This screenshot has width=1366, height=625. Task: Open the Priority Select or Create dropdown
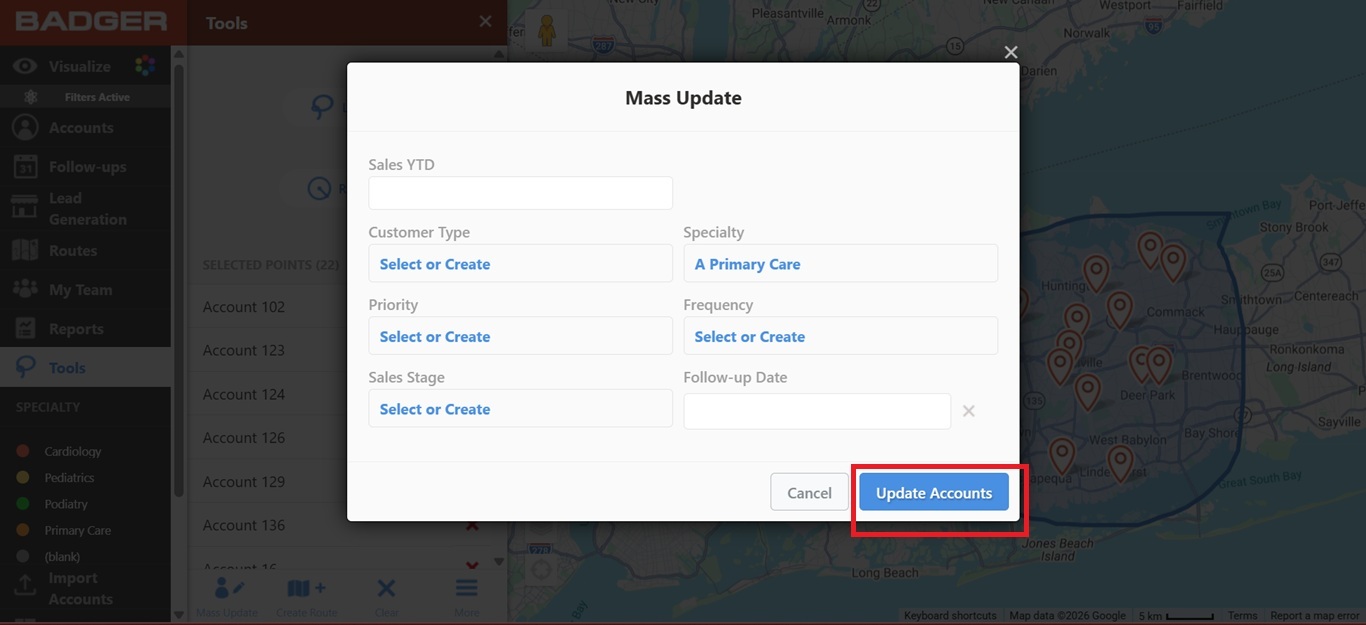pyautogui.click(x=520, y=336)
